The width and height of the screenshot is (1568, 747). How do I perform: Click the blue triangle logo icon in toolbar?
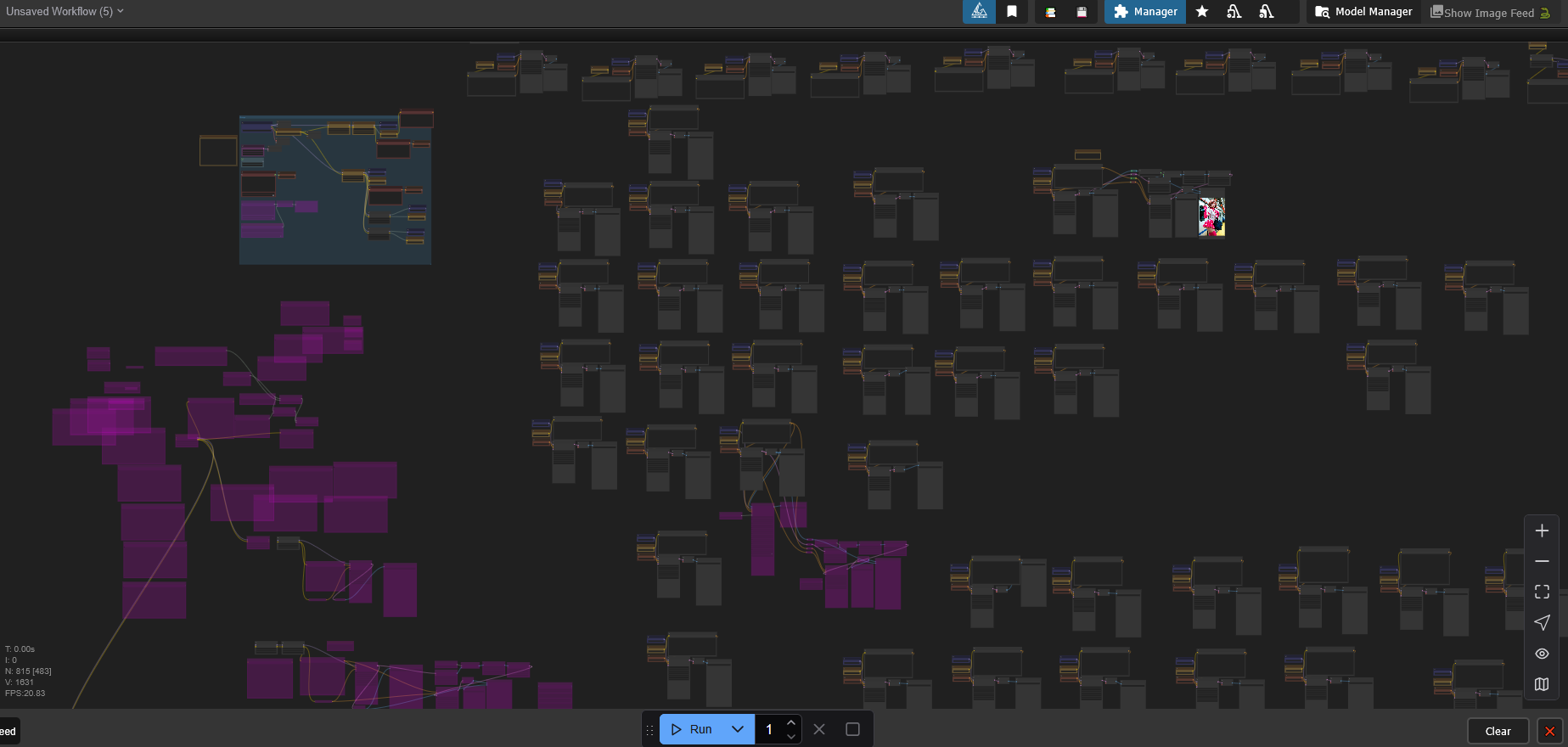(x=979, y=12)
